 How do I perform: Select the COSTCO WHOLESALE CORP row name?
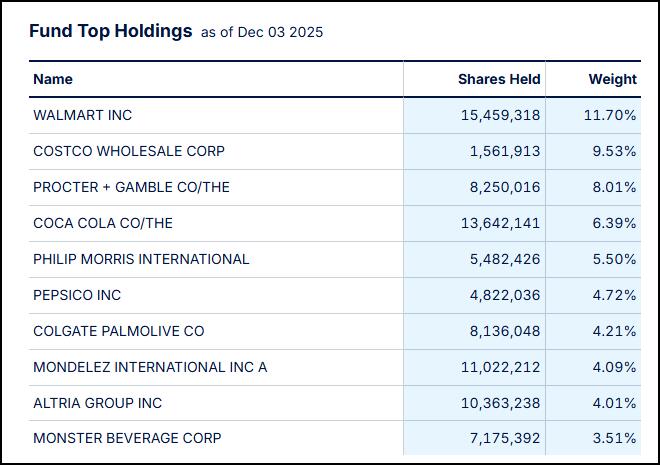pyautogui.click(x=129, y=151)
